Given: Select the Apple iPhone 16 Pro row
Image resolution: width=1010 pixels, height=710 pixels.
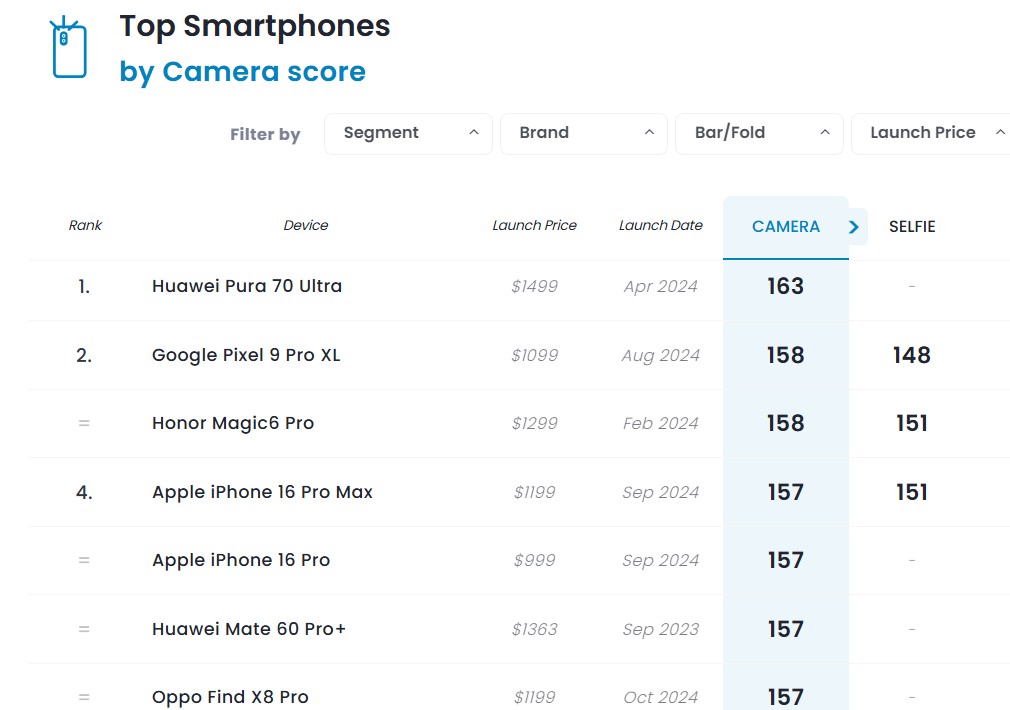Looking at the screenshot, I should (x=241, y=560).
